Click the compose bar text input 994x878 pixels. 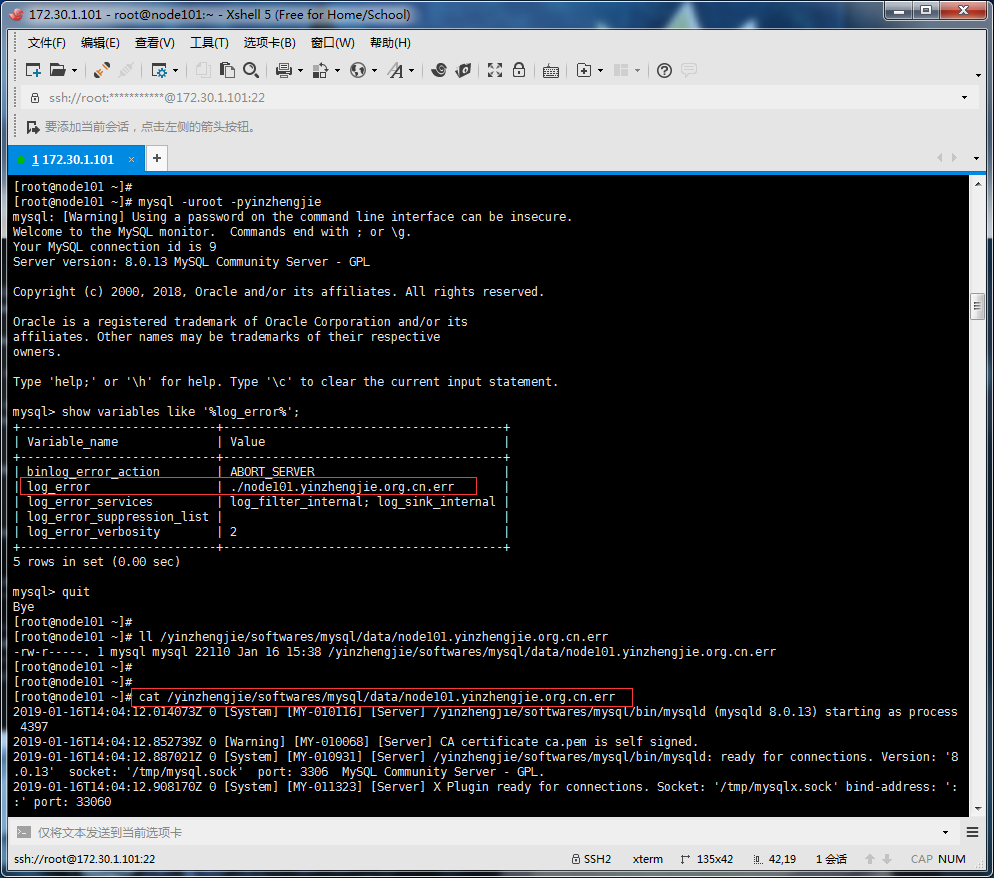tap(485, 832)
